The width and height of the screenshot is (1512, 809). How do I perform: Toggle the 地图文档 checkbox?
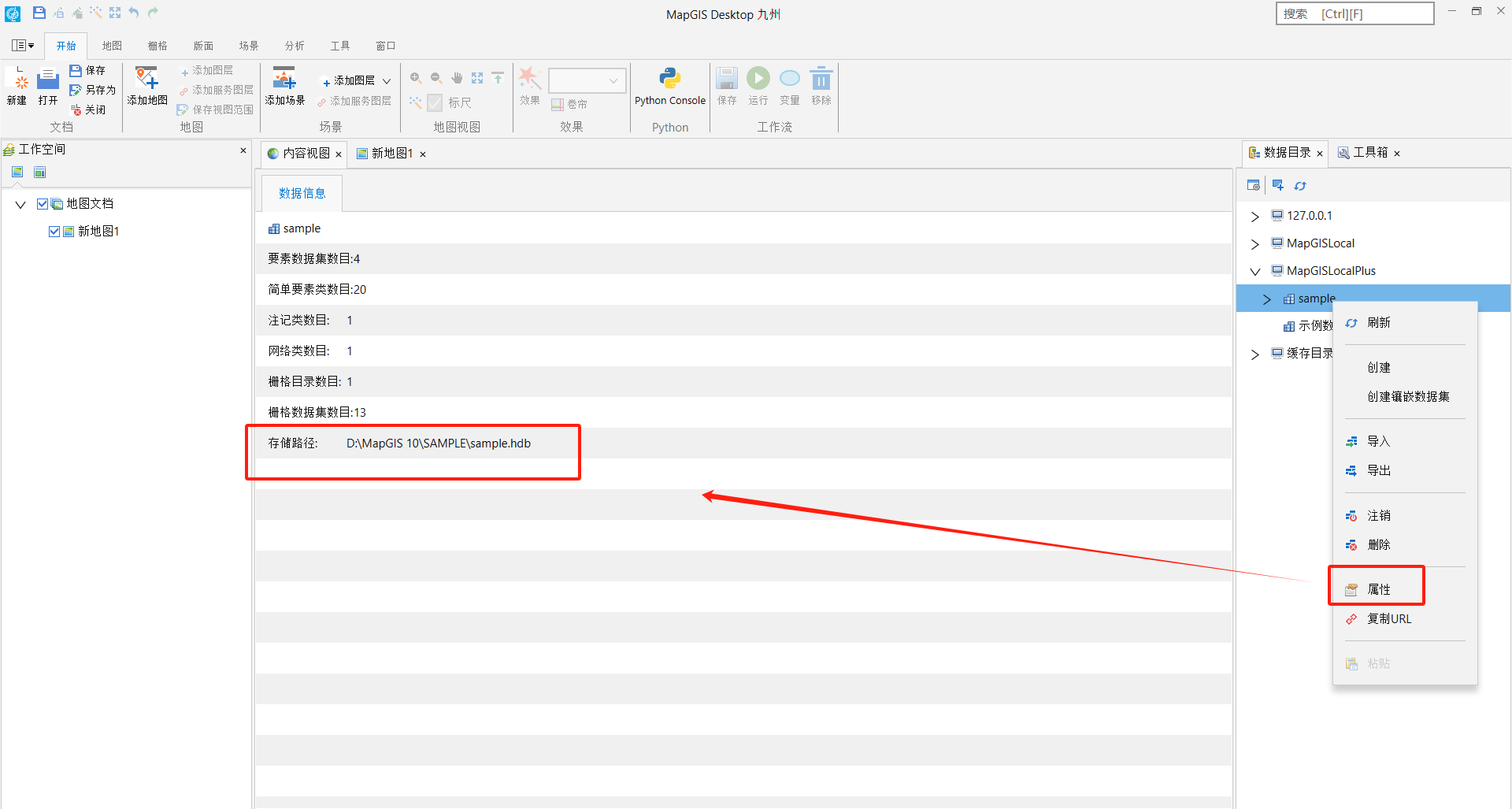click(x=43, y=204)
